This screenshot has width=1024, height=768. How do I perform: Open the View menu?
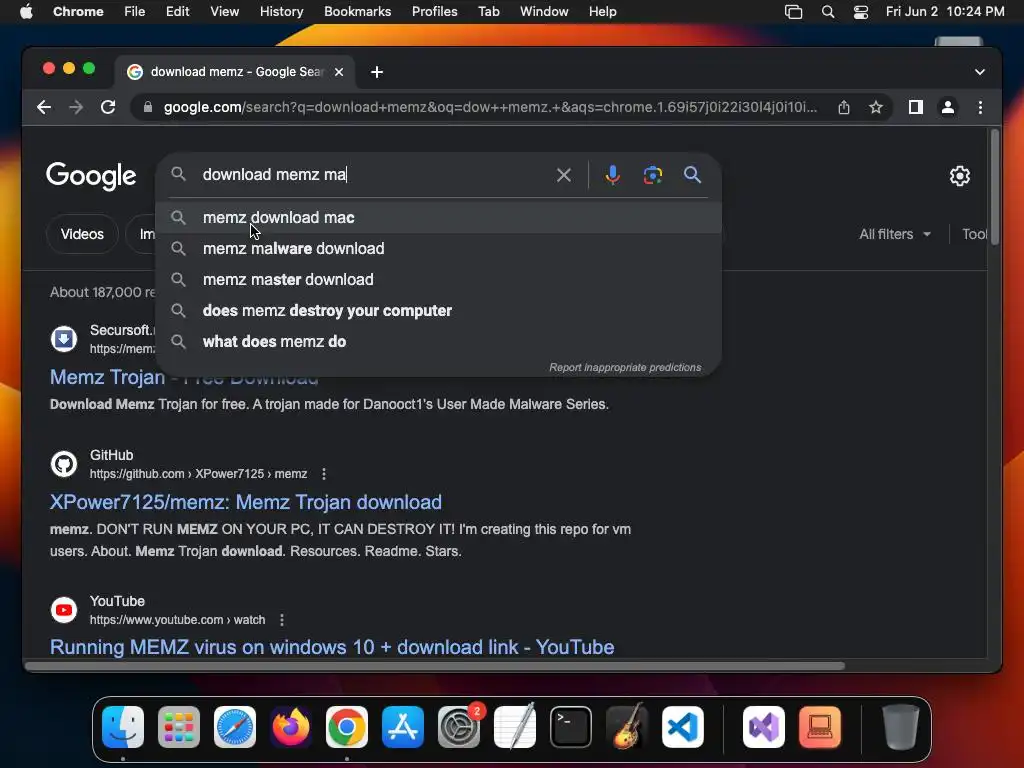coord(225,12)
